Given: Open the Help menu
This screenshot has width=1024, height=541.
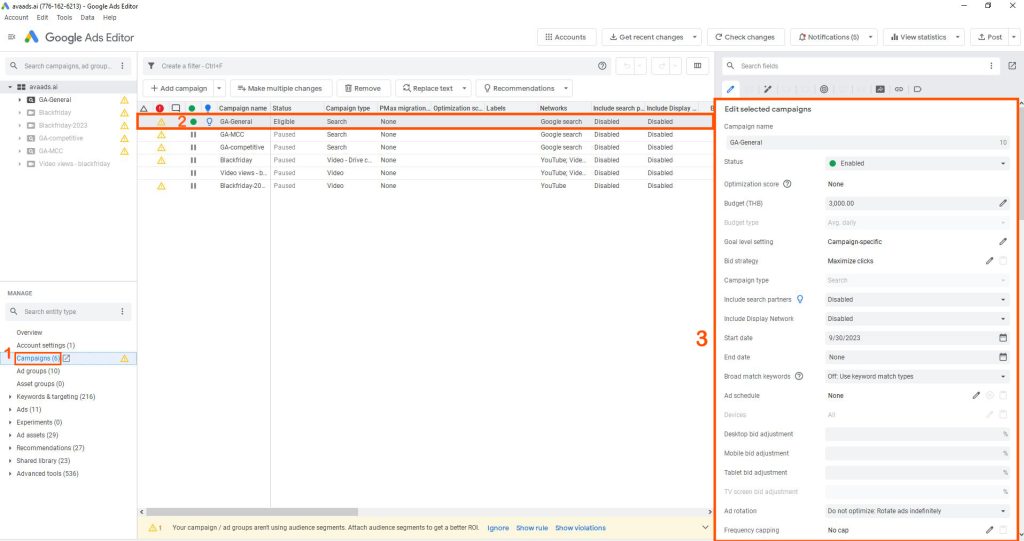Looking at the screenshot, I should click(x=110, y=18).
